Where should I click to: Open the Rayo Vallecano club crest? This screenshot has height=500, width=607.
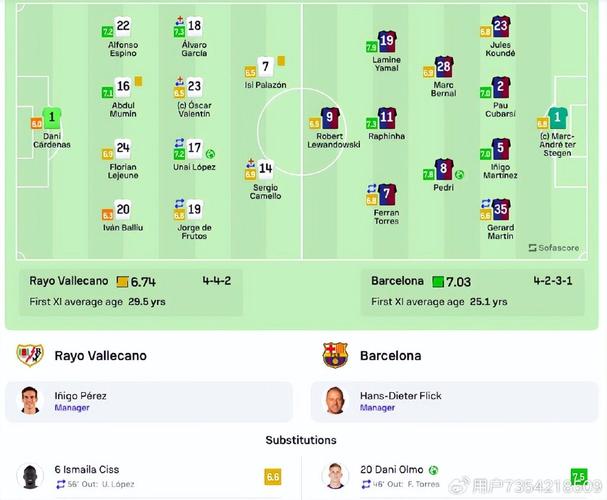pos(30,355)
